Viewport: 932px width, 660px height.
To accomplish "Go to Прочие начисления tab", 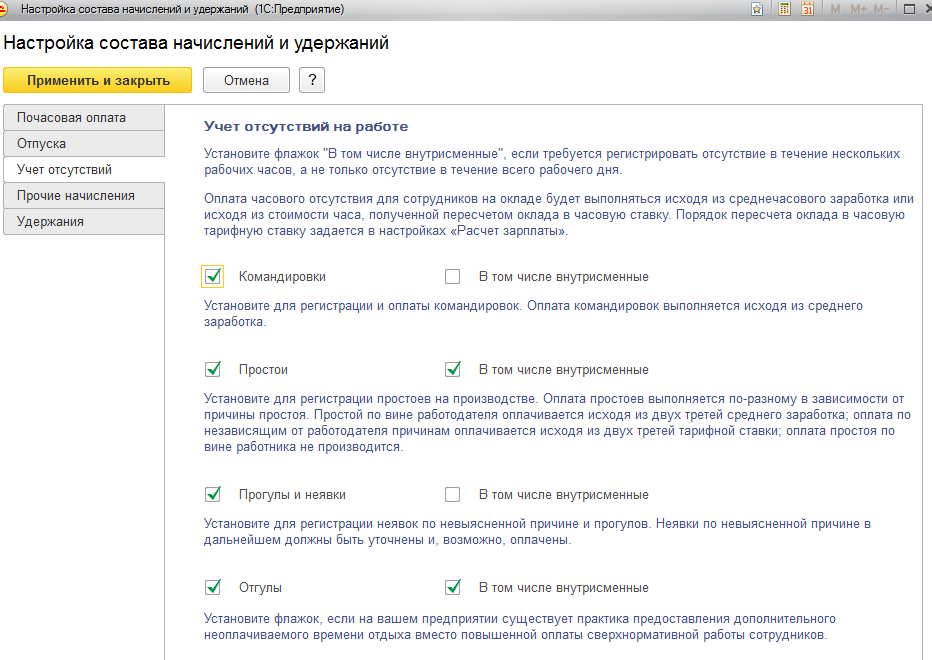I will 84,196.
